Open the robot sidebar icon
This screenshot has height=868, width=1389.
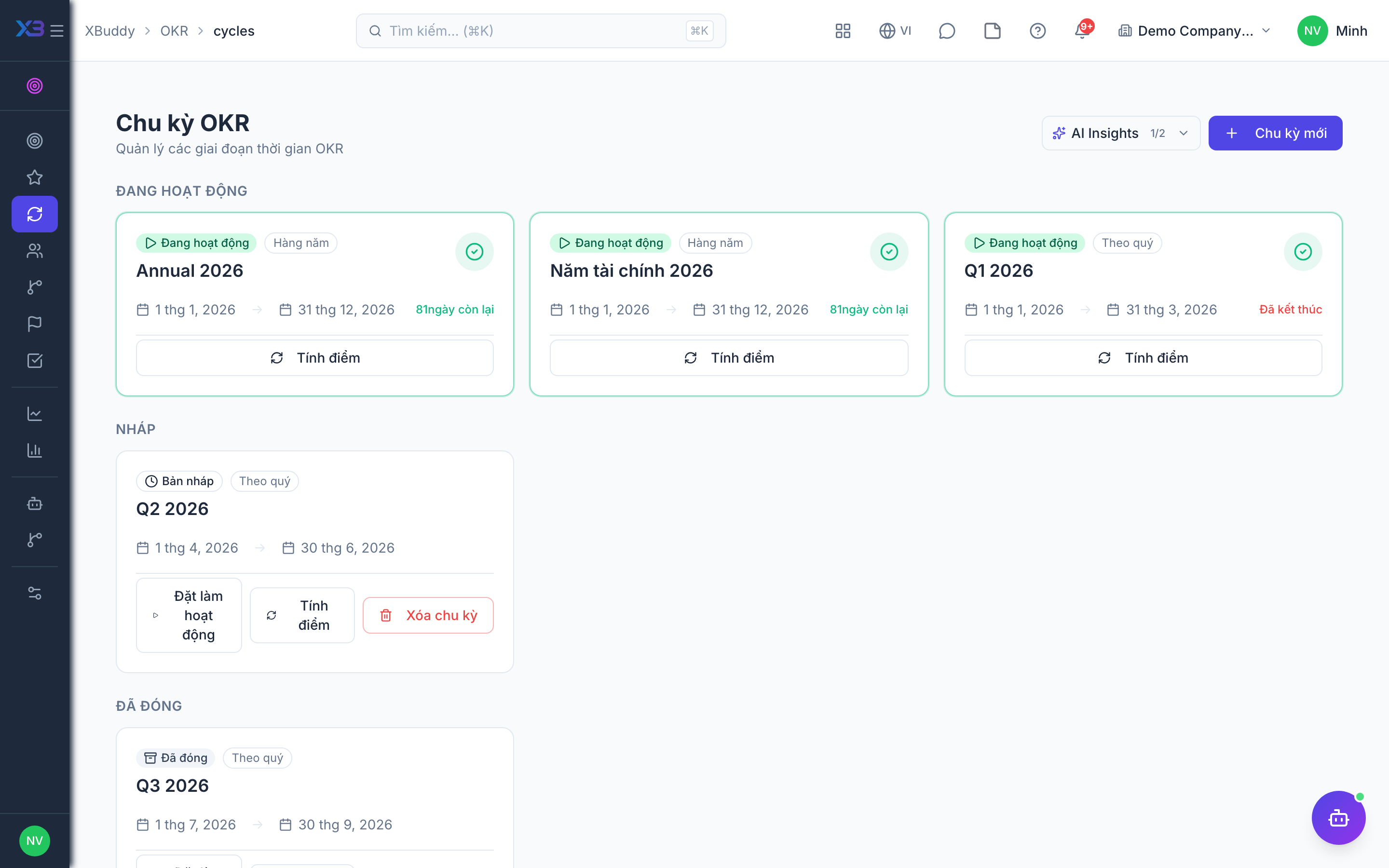[x=34, y=503]
